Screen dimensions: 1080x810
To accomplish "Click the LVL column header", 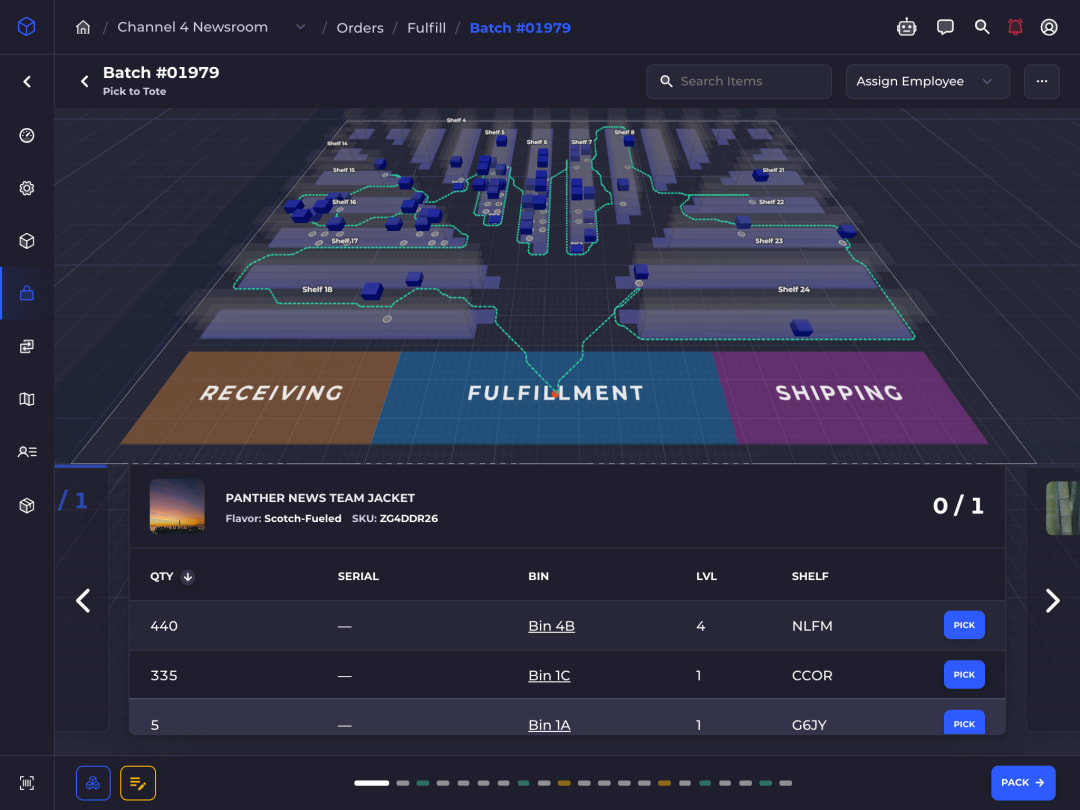I will (x=706, y=577).
